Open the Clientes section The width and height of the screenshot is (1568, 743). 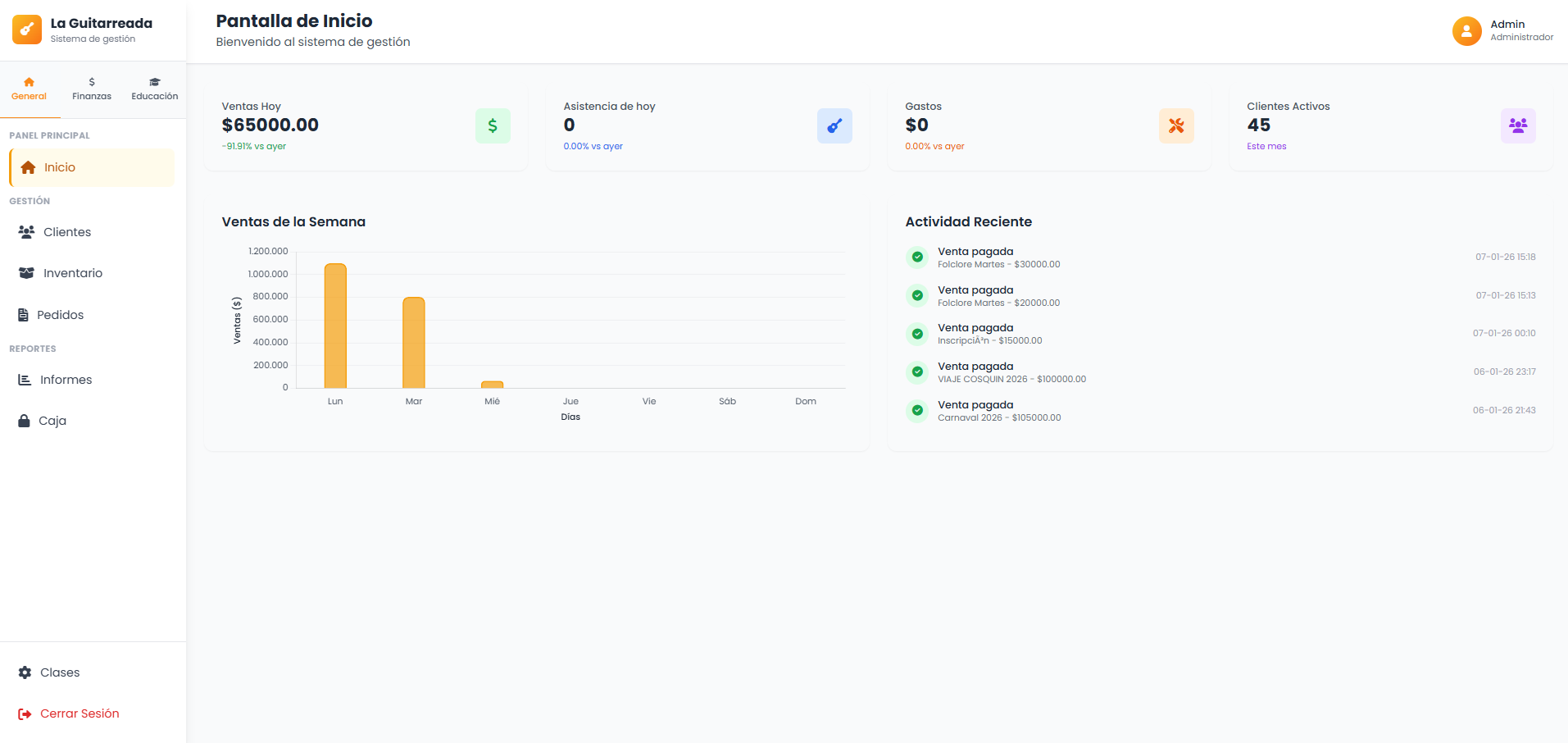[x=66, y=232]
